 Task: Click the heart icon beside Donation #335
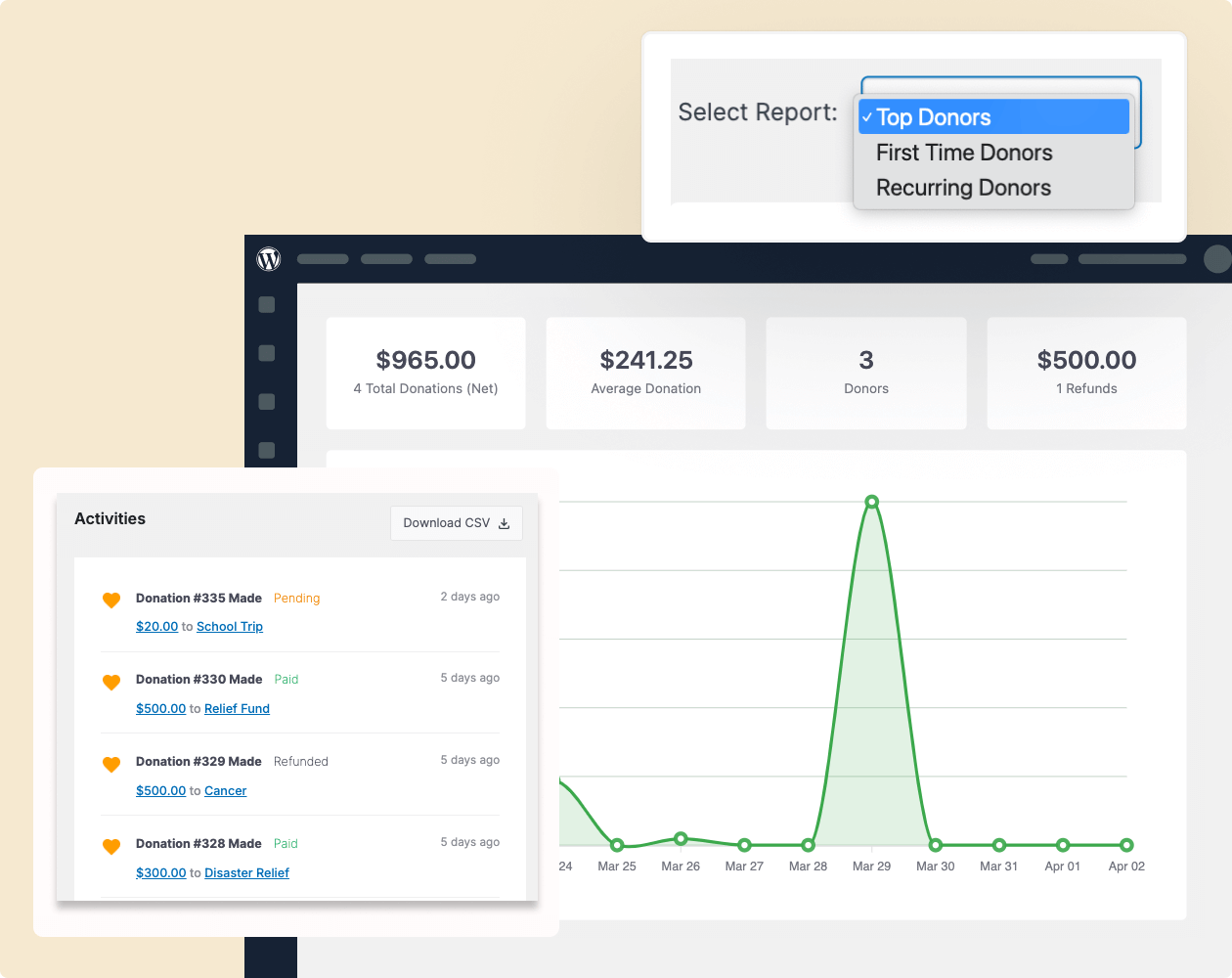tap(111, 600)
